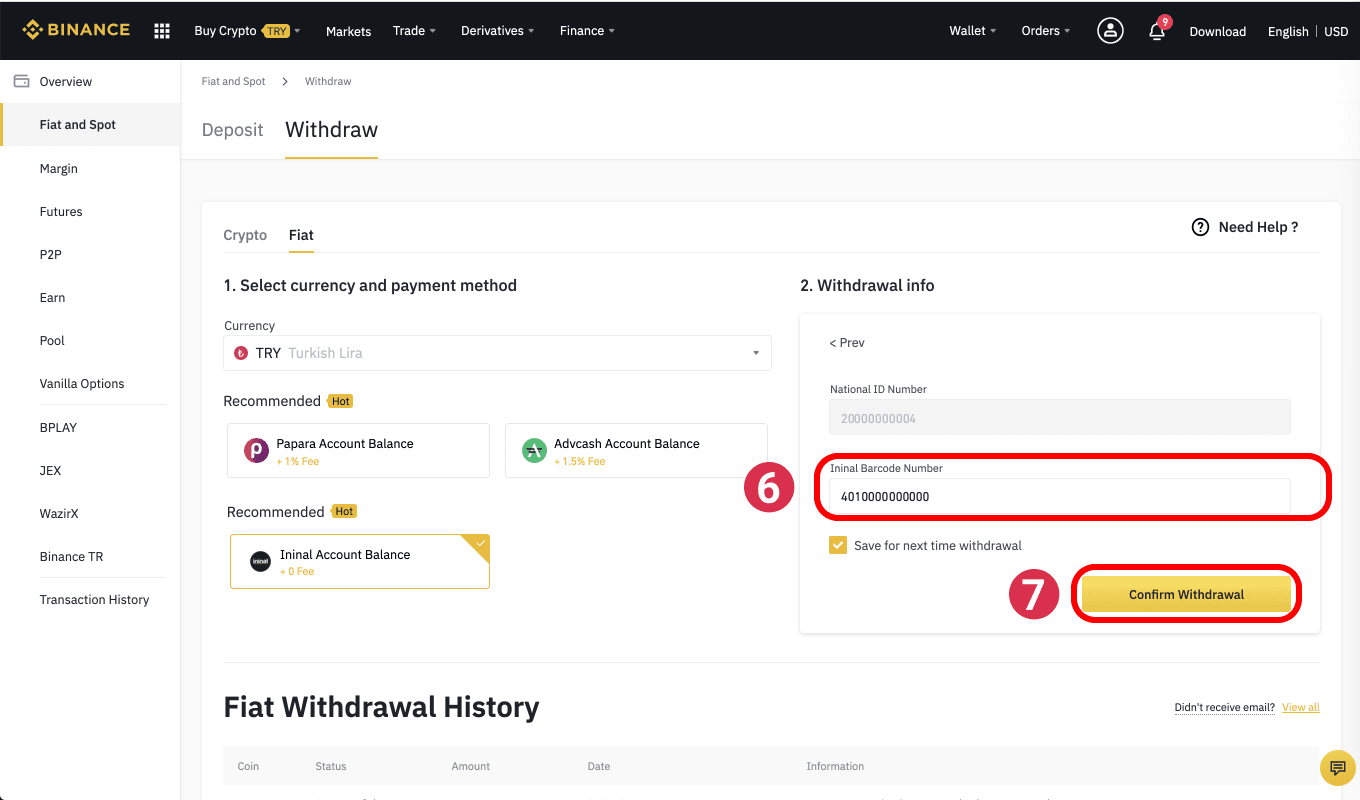Go back with the Prev link
Image resolution: width=1360 pixels, height=800 pixels.
847,342
